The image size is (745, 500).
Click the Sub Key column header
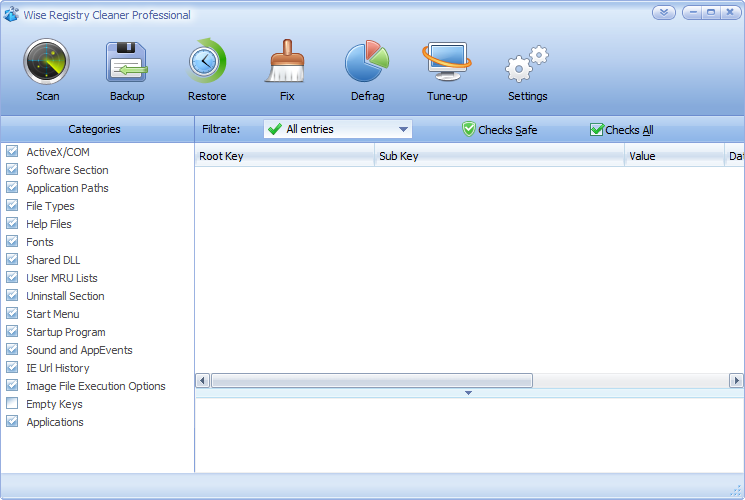tap(499, 156)
